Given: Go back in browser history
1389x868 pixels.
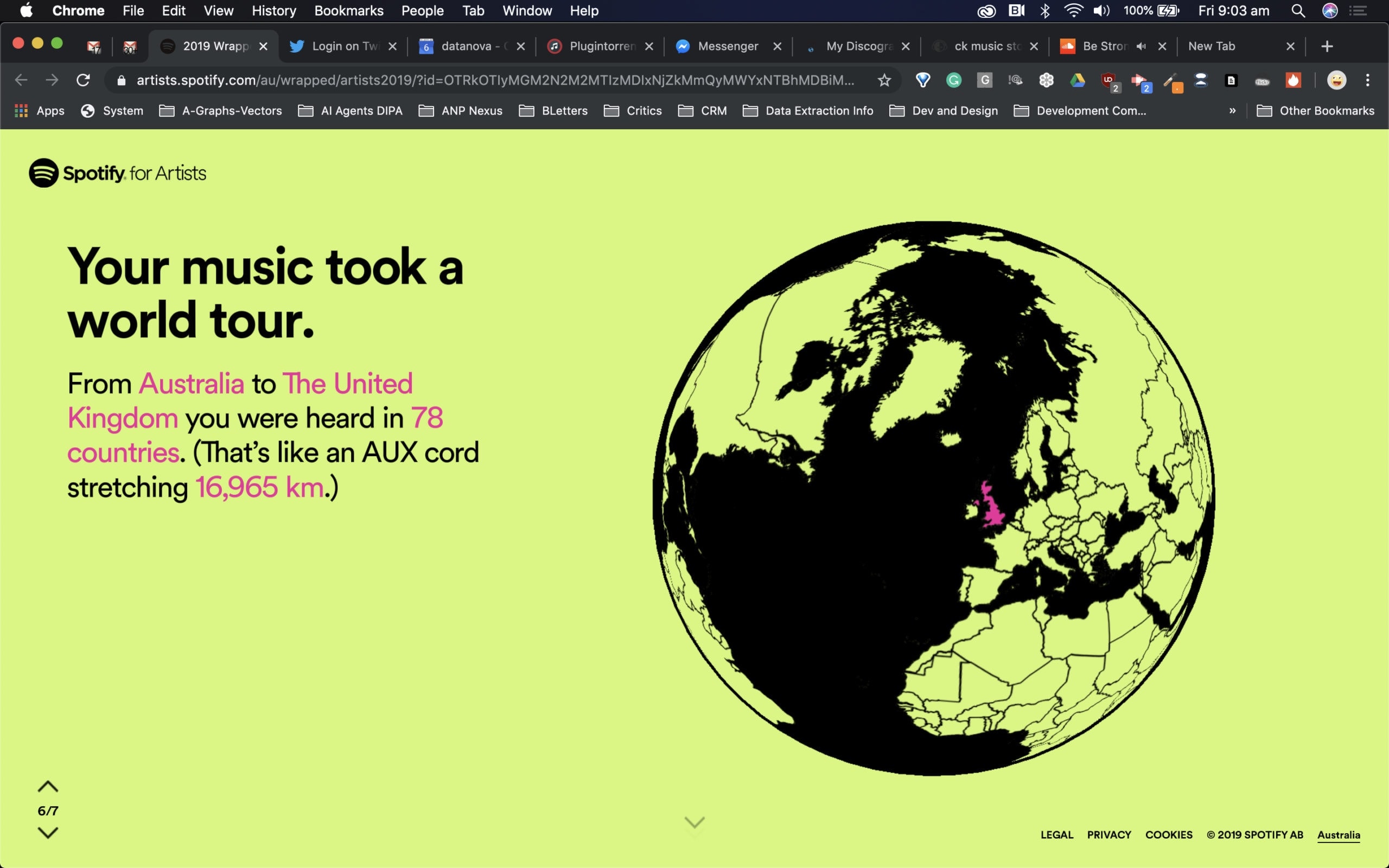Looking at the screenshot, I should pos(21,80).
